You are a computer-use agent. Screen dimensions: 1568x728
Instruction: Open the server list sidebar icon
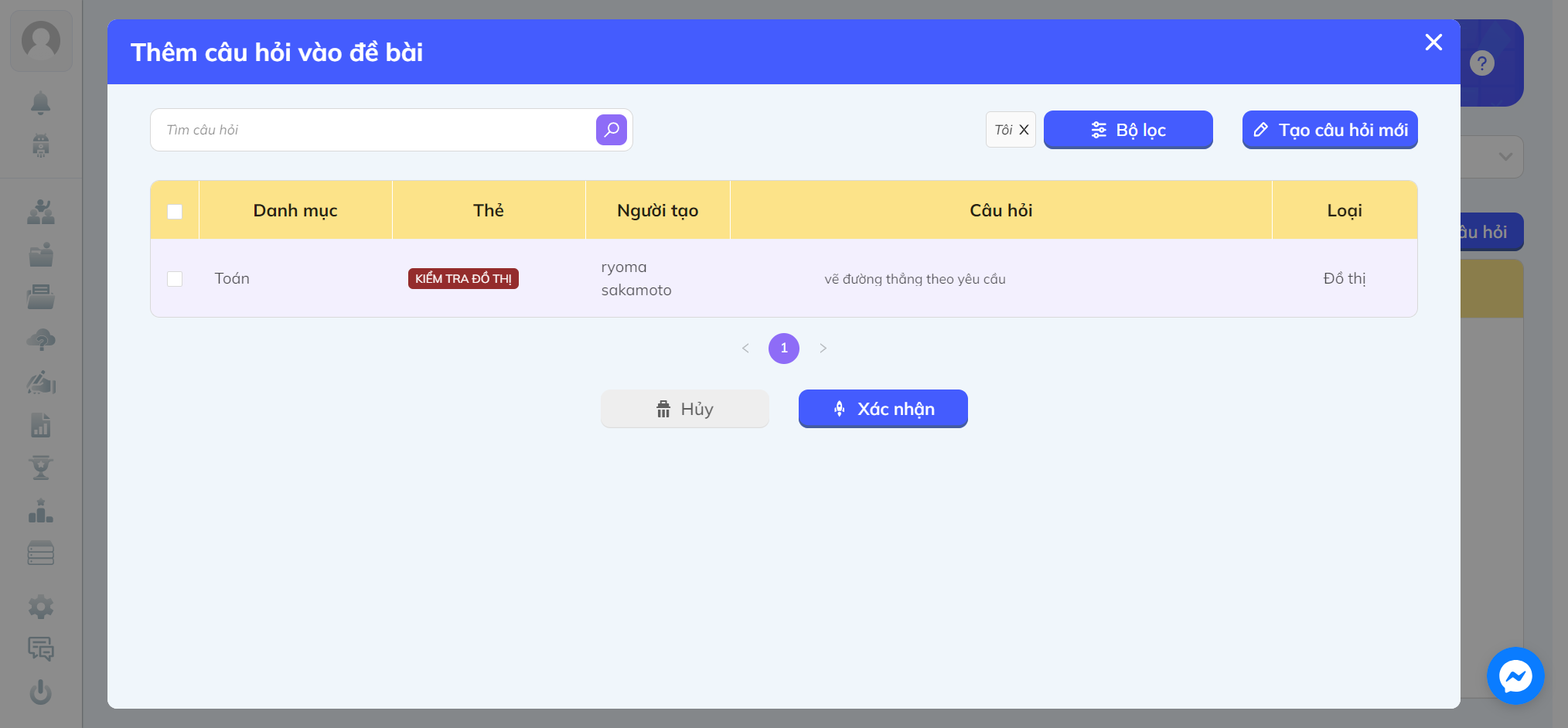(x=41, y=553)
